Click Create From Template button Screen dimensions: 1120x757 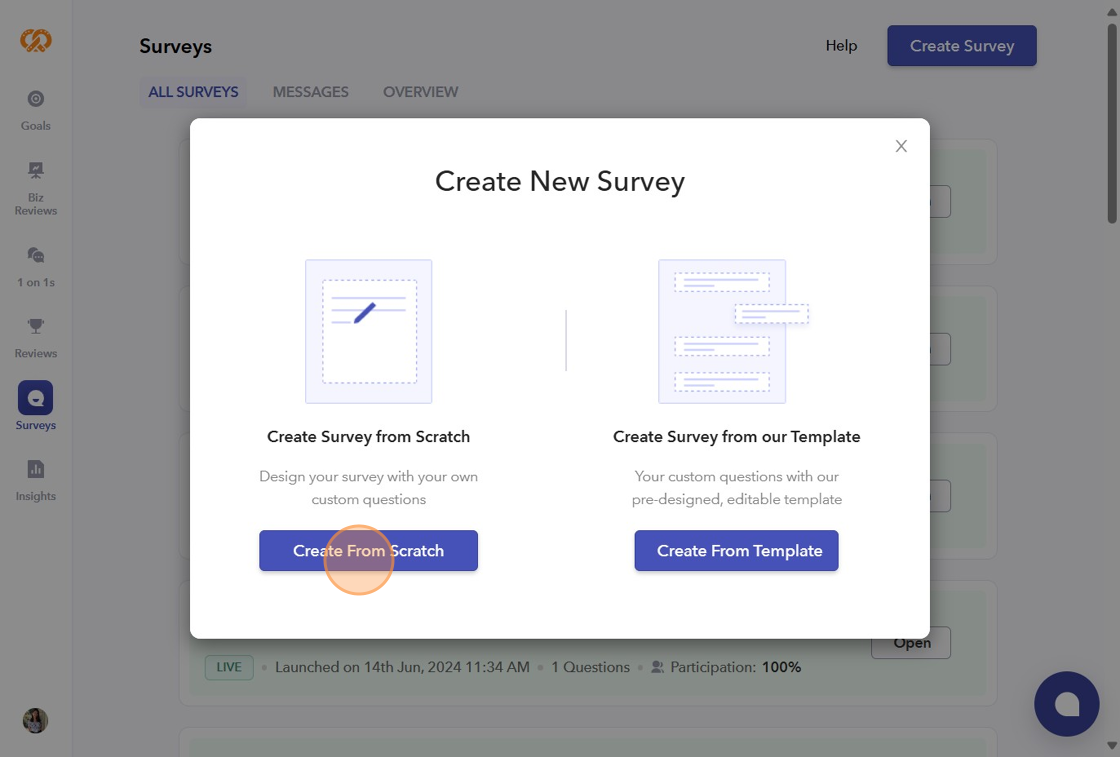[736, 551]
